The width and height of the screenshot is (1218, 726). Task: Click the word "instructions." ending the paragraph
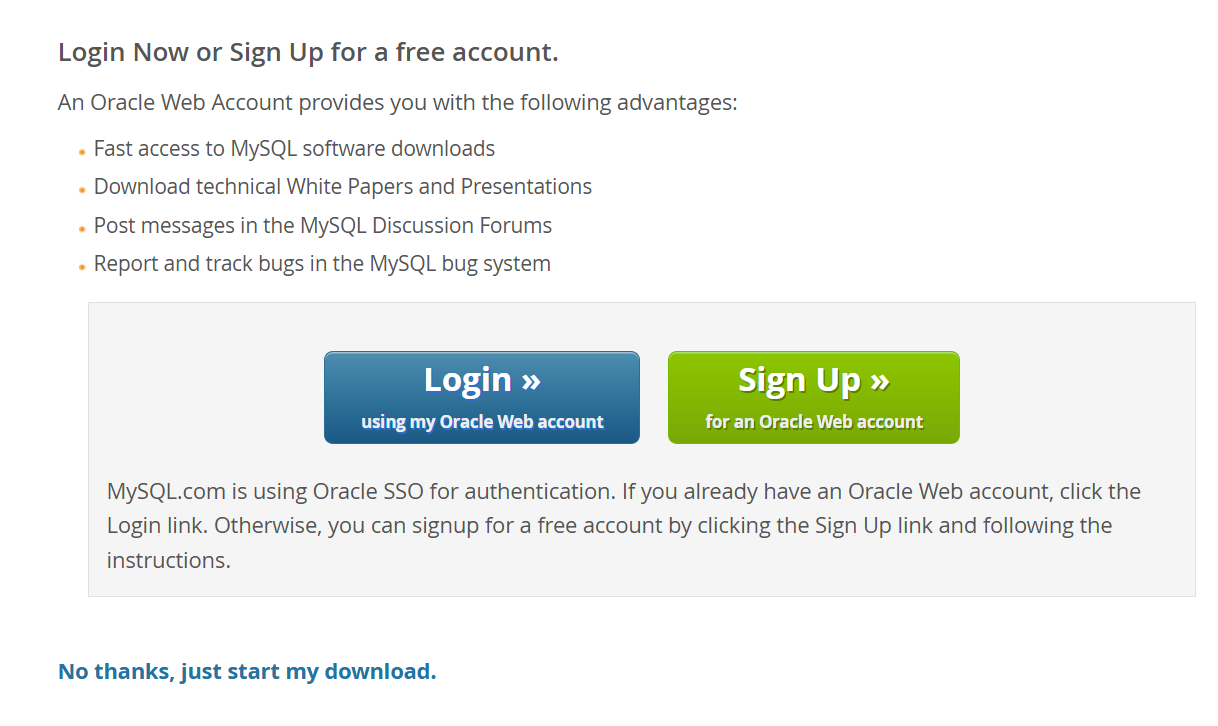click(168, 560)
